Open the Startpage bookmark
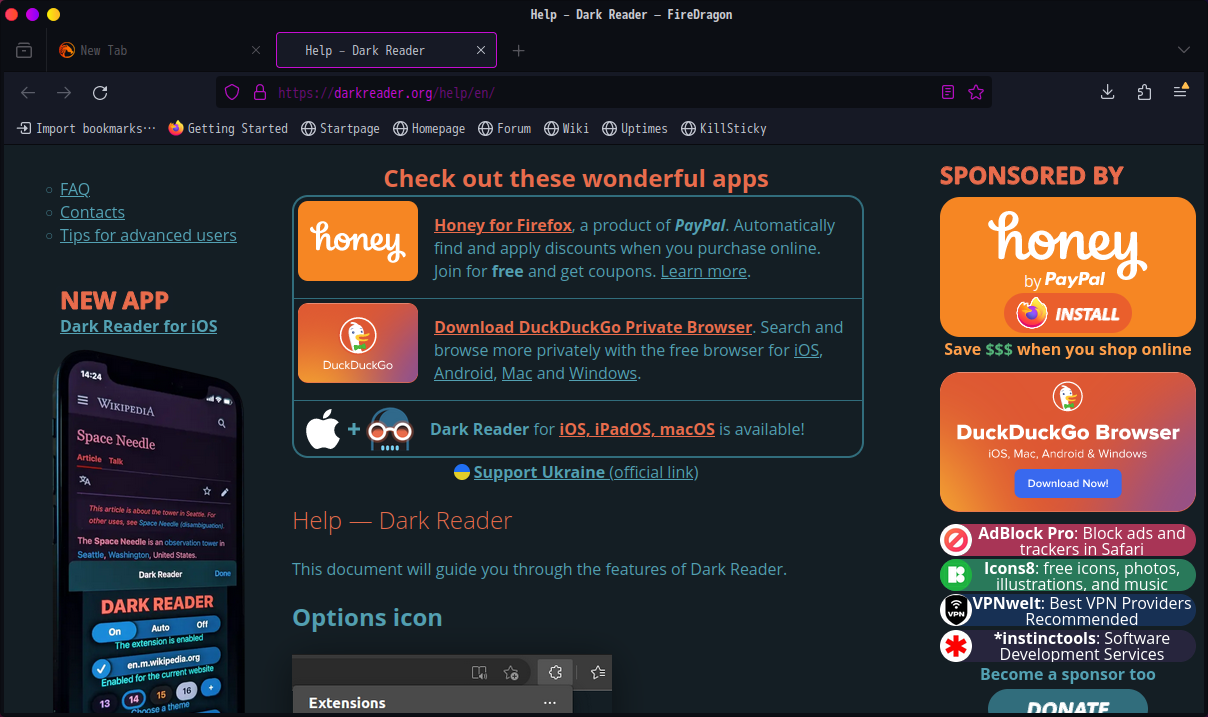The width and height of the screenshot is (1208, 717). pos(341,128)
